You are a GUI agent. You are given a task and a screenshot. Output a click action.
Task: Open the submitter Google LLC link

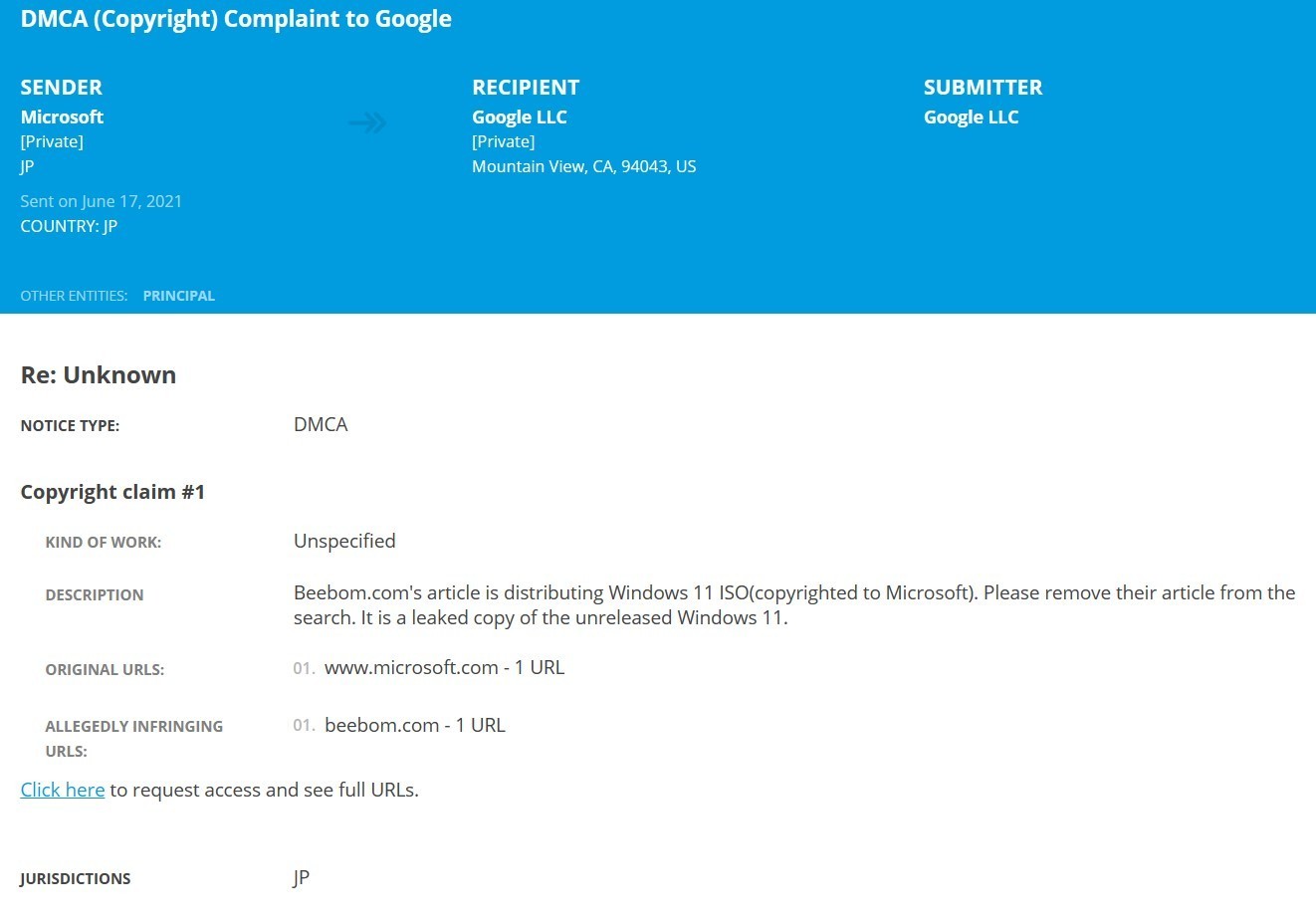click(x=971, y=117)
